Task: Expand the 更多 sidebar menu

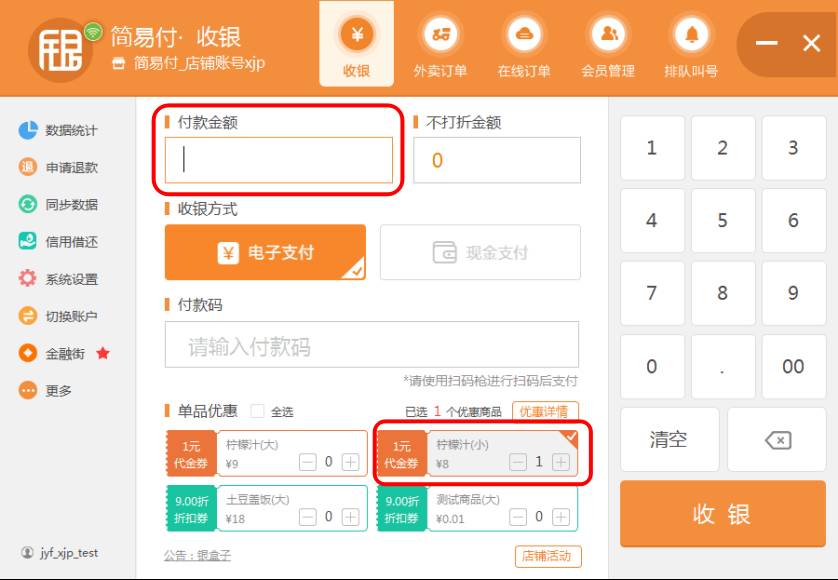Action: point(28,390)
